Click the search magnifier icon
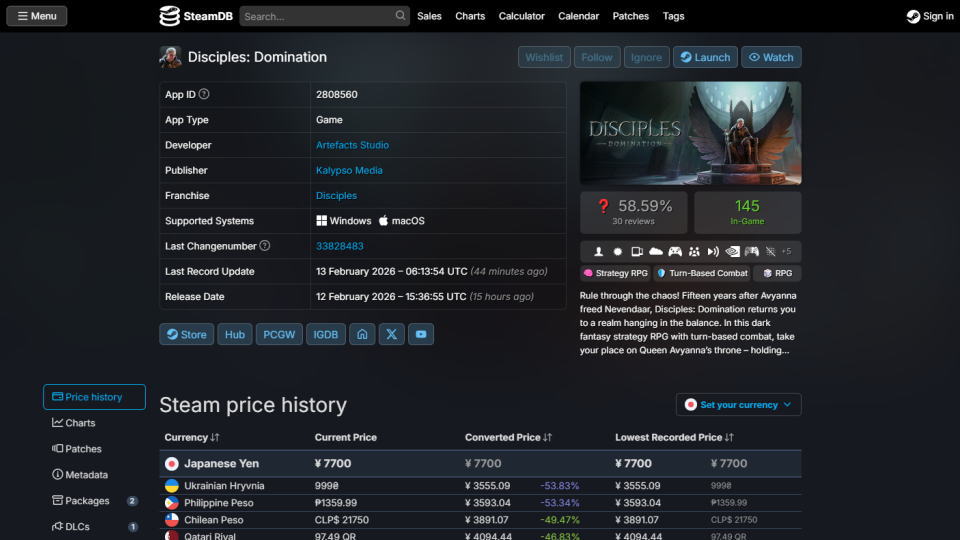 pos(401,16)
